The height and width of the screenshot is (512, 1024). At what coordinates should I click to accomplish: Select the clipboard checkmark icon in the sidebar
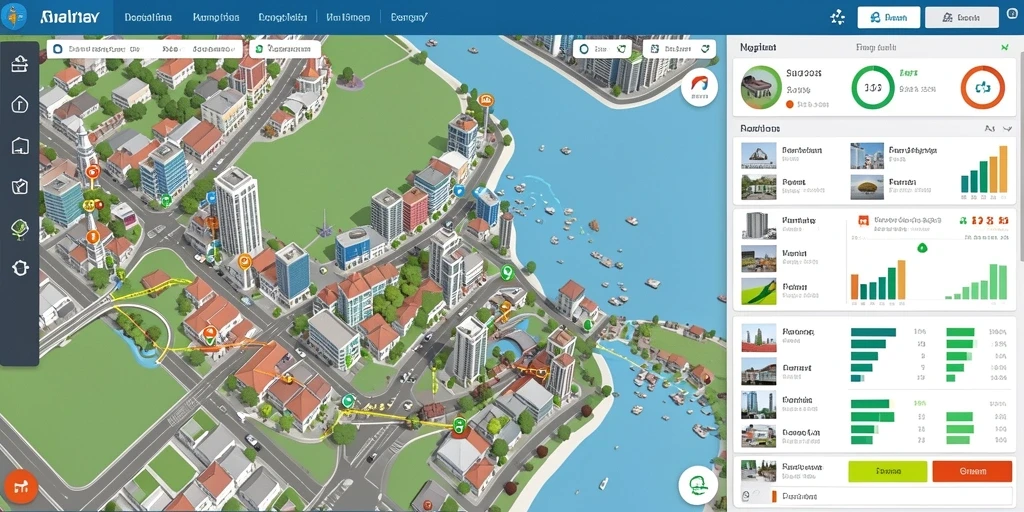click(20, 187)
